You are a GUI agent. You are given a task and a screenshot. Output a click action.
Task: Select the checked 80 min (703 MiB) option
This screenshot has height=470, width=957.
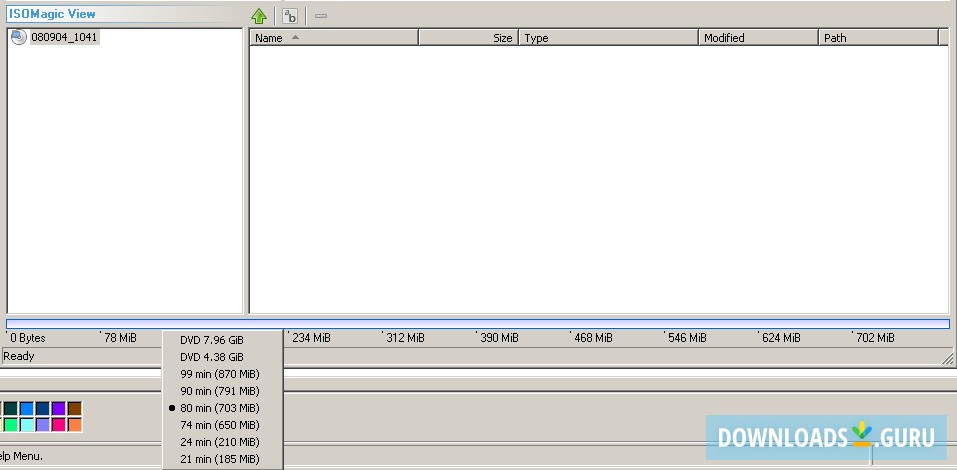[x=223, y=408]
